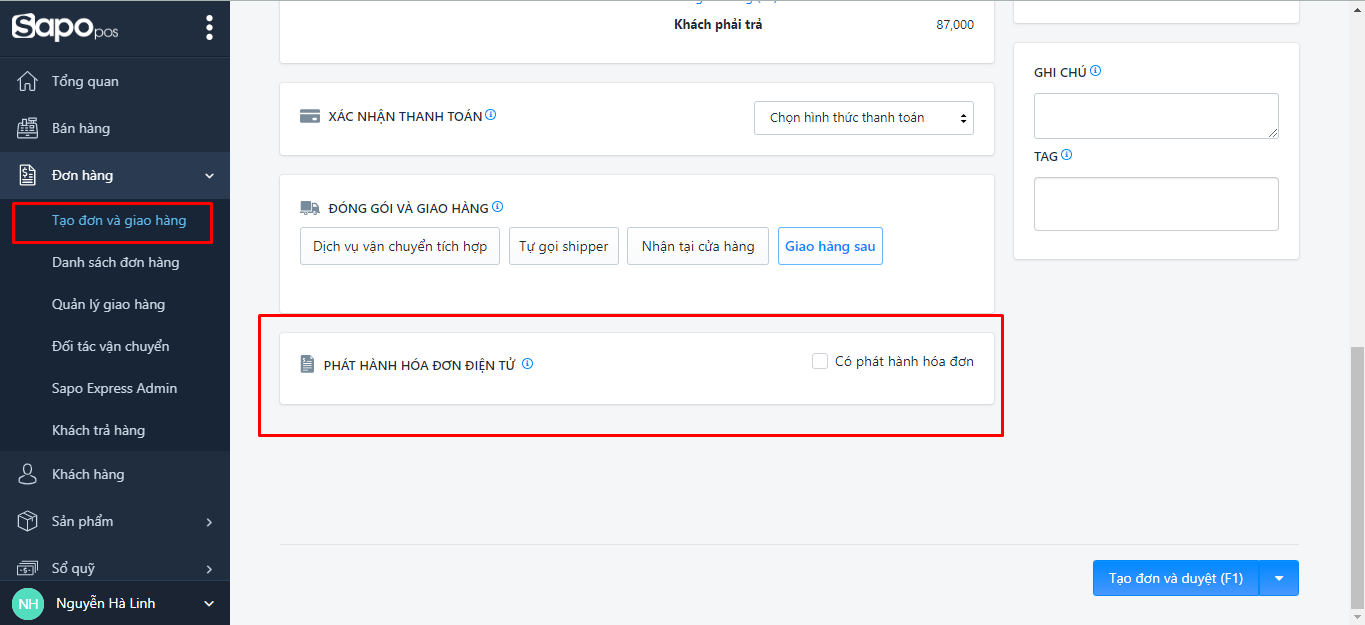This screenshot has width=1365, height=625.
Task: Select Tạo đơn và giao hàng
Action: point(119,220)
